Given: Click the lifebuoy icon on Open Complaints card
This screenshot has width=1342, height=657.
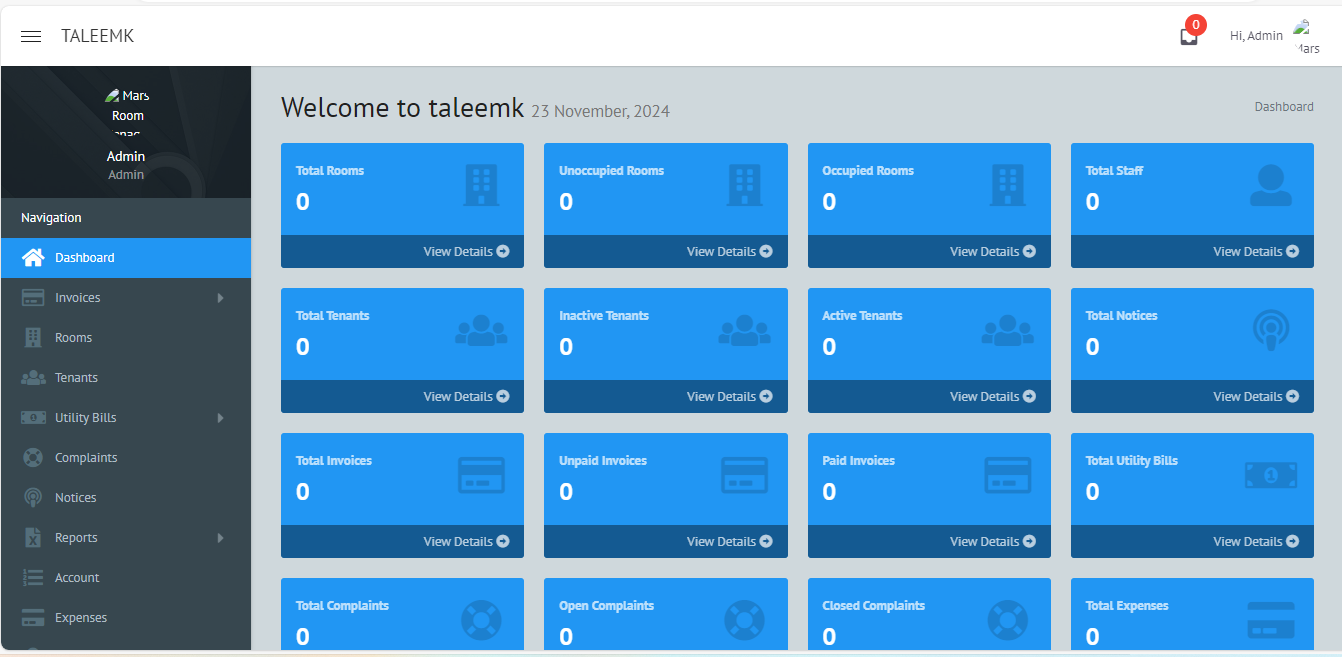Looking at the screenshot, I should pos(744,620).
